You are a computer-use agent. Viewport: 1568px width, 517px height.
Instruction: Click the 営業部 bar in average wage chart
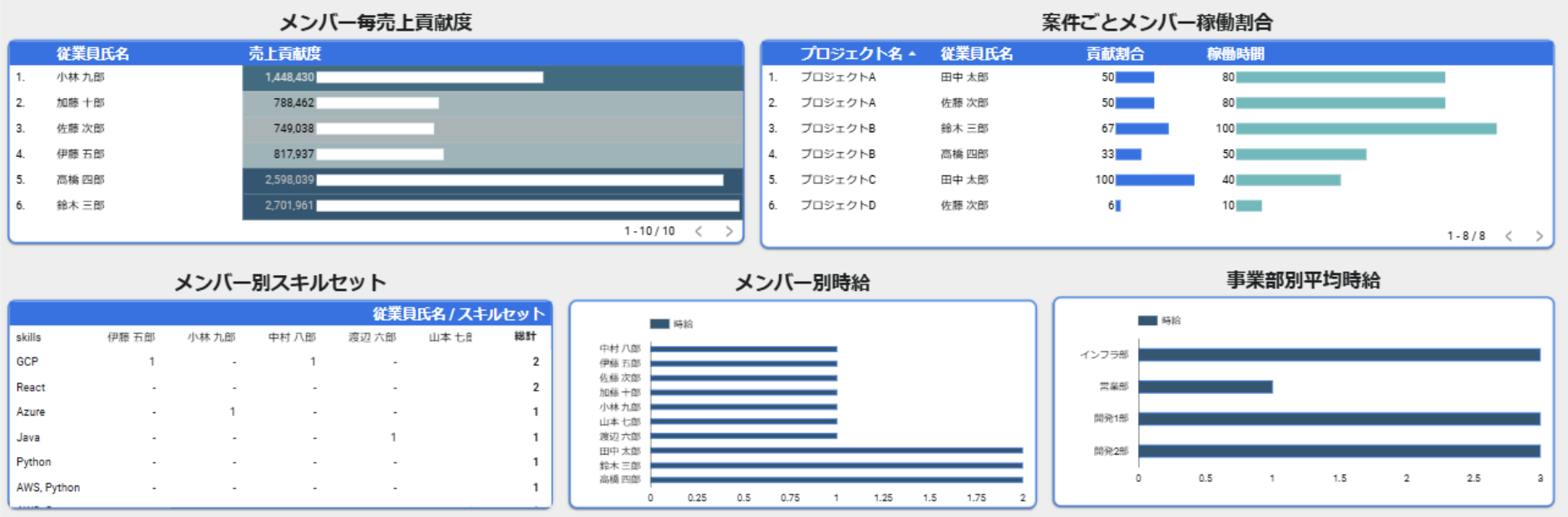coord(1205,387)
